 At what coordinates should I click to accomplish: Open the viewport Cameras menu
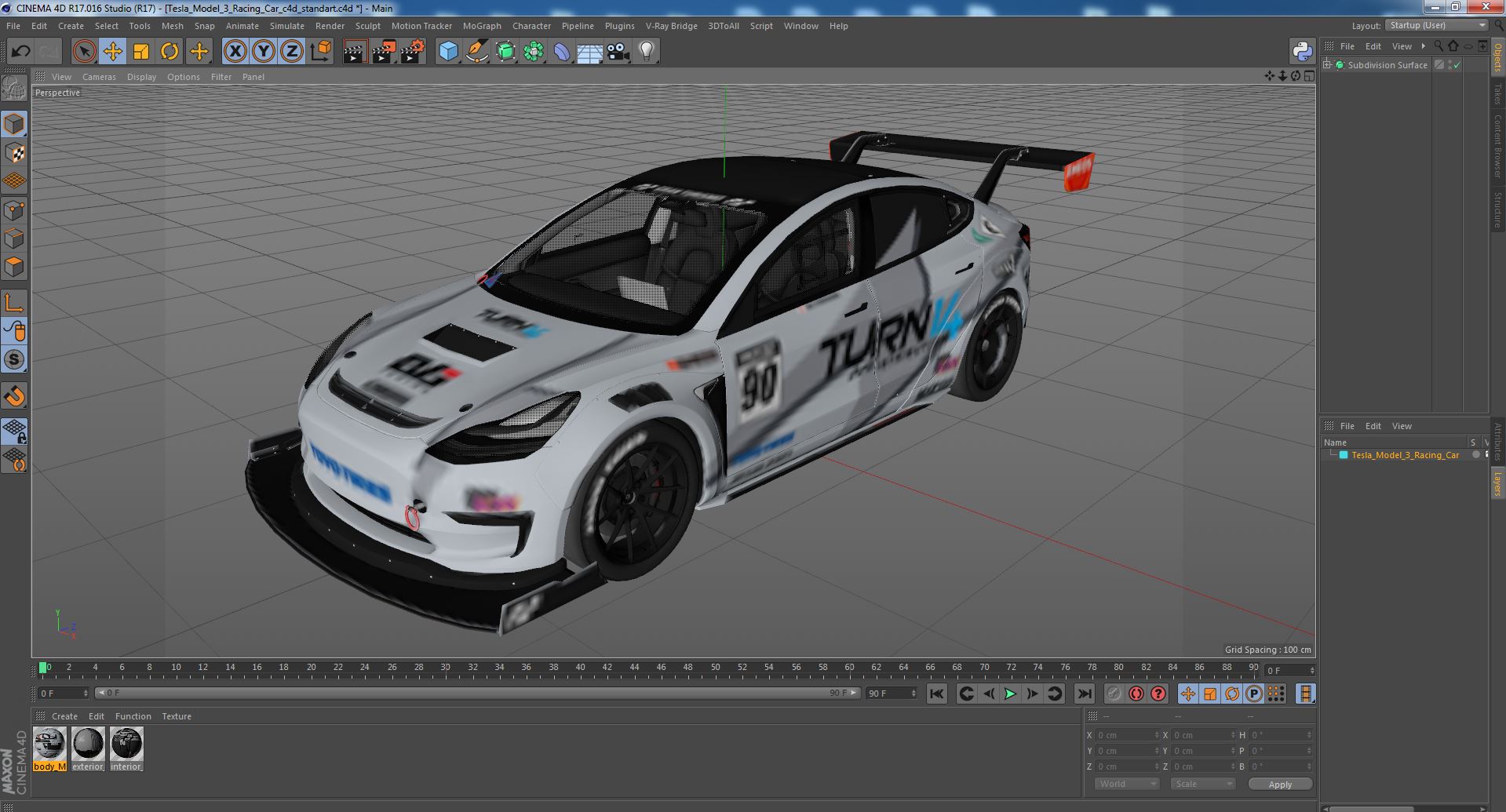coord(99,77)
